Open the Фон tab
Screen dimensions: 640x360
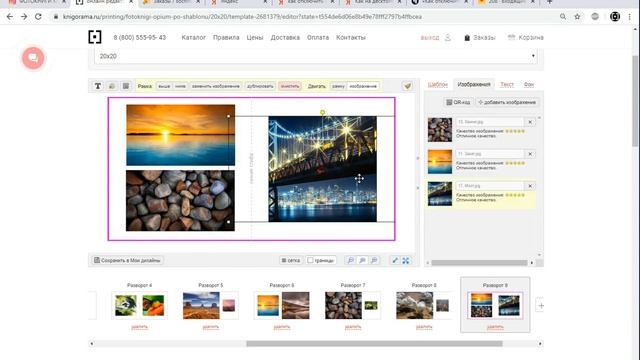pyautogui.click(x=529, y=84)
